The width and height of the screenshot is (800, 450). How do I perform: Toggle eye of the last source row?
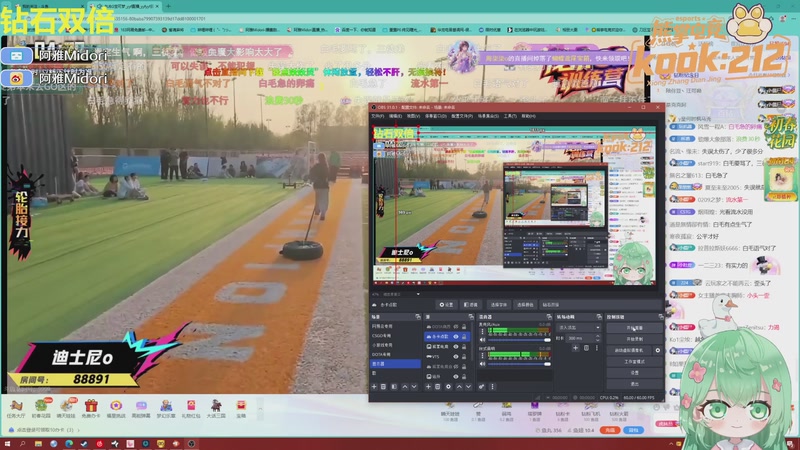tap(456, 377)
